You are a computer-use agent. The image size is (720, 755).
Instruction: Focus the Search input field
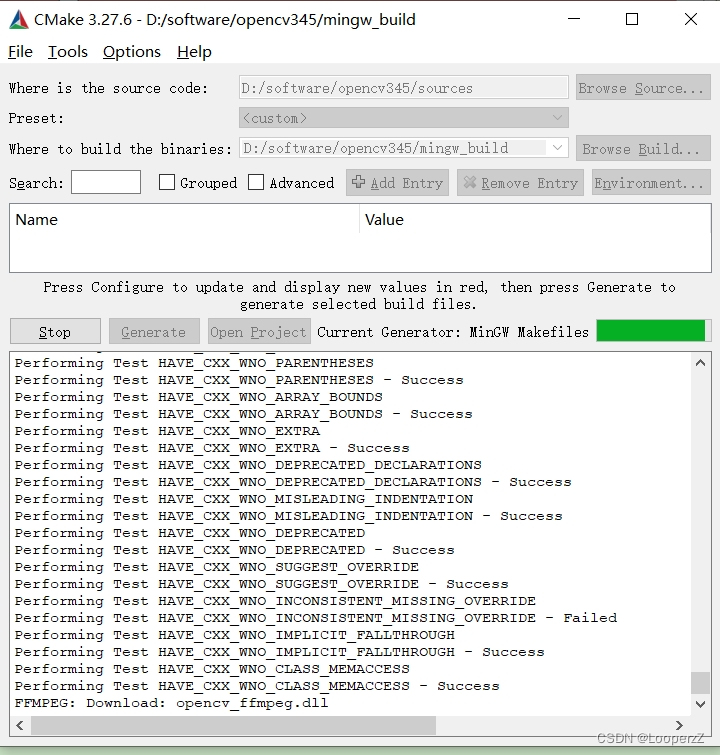[x=106, y=182]
